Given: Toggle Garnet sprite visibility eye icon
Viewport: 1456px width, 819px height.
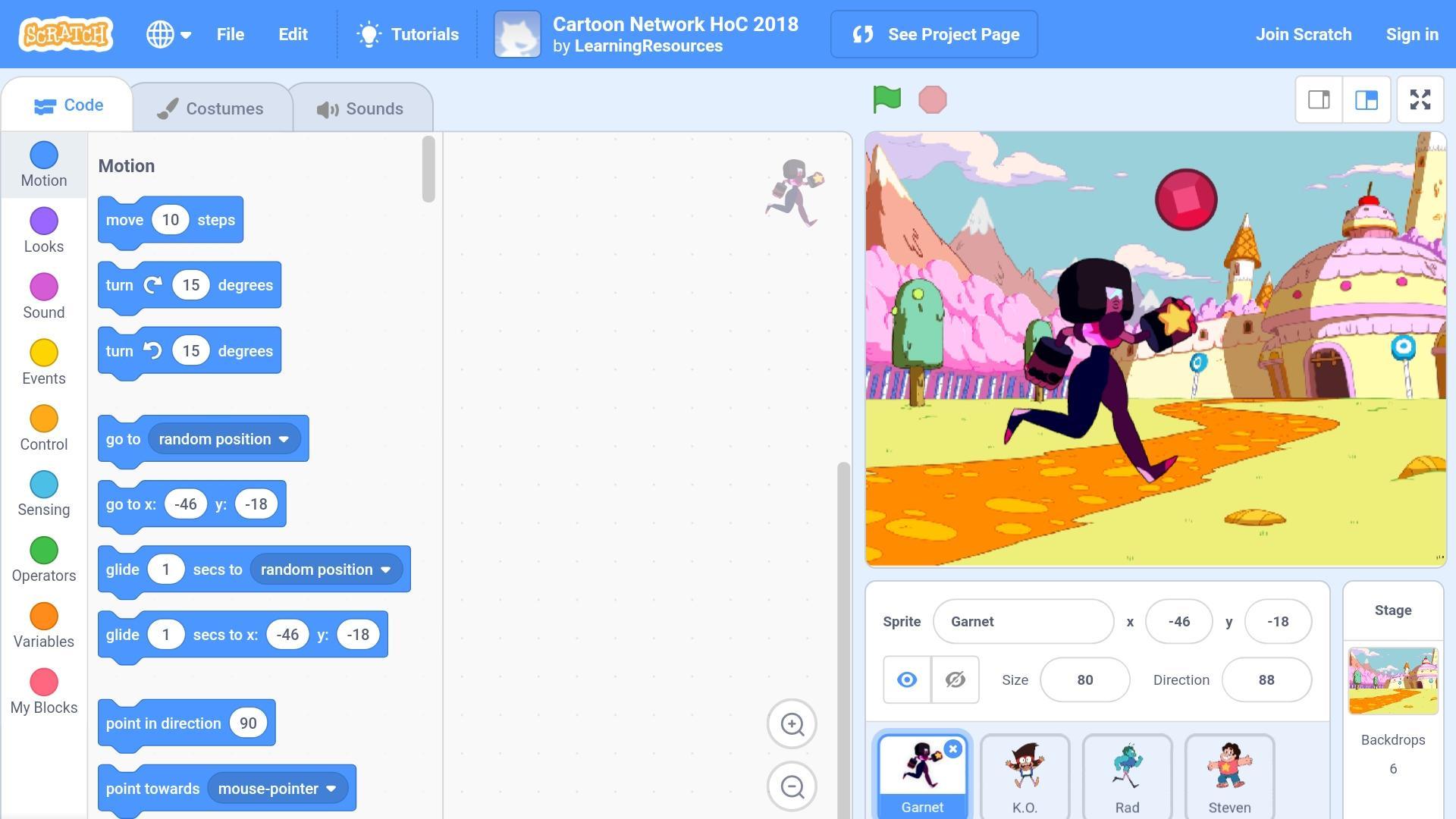Looking at the screenshot, I should (907, 679).
